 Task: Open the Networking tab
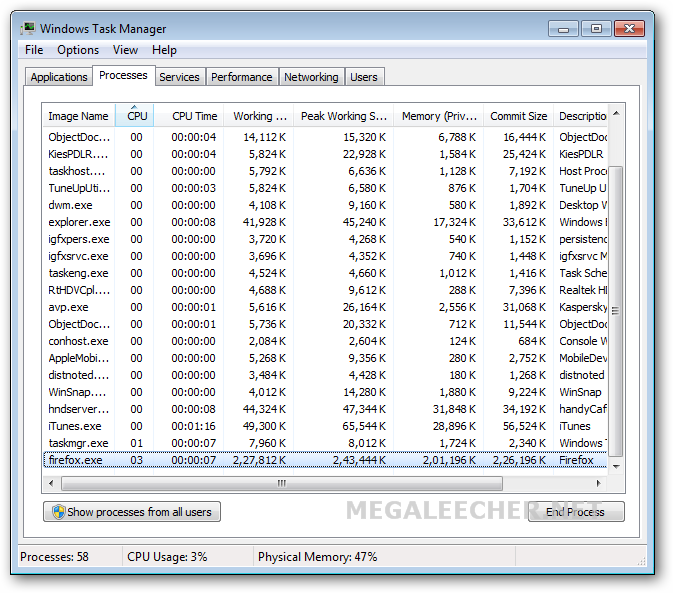coord(311,77)
